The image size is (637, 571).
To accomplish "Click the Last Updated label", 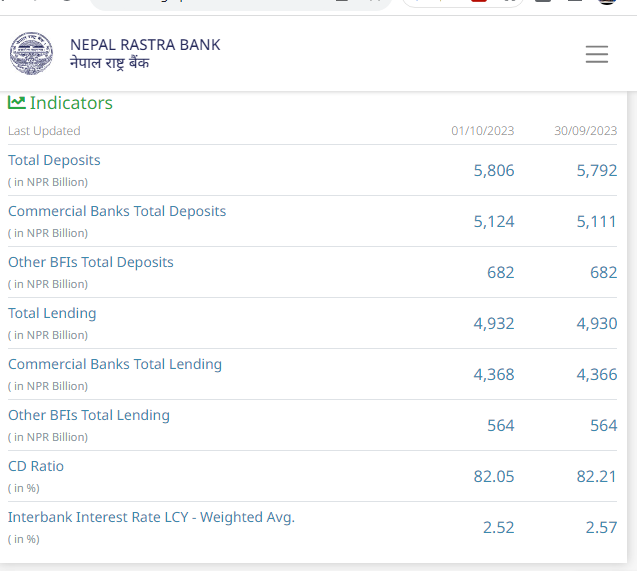I will tap(44, 131).
